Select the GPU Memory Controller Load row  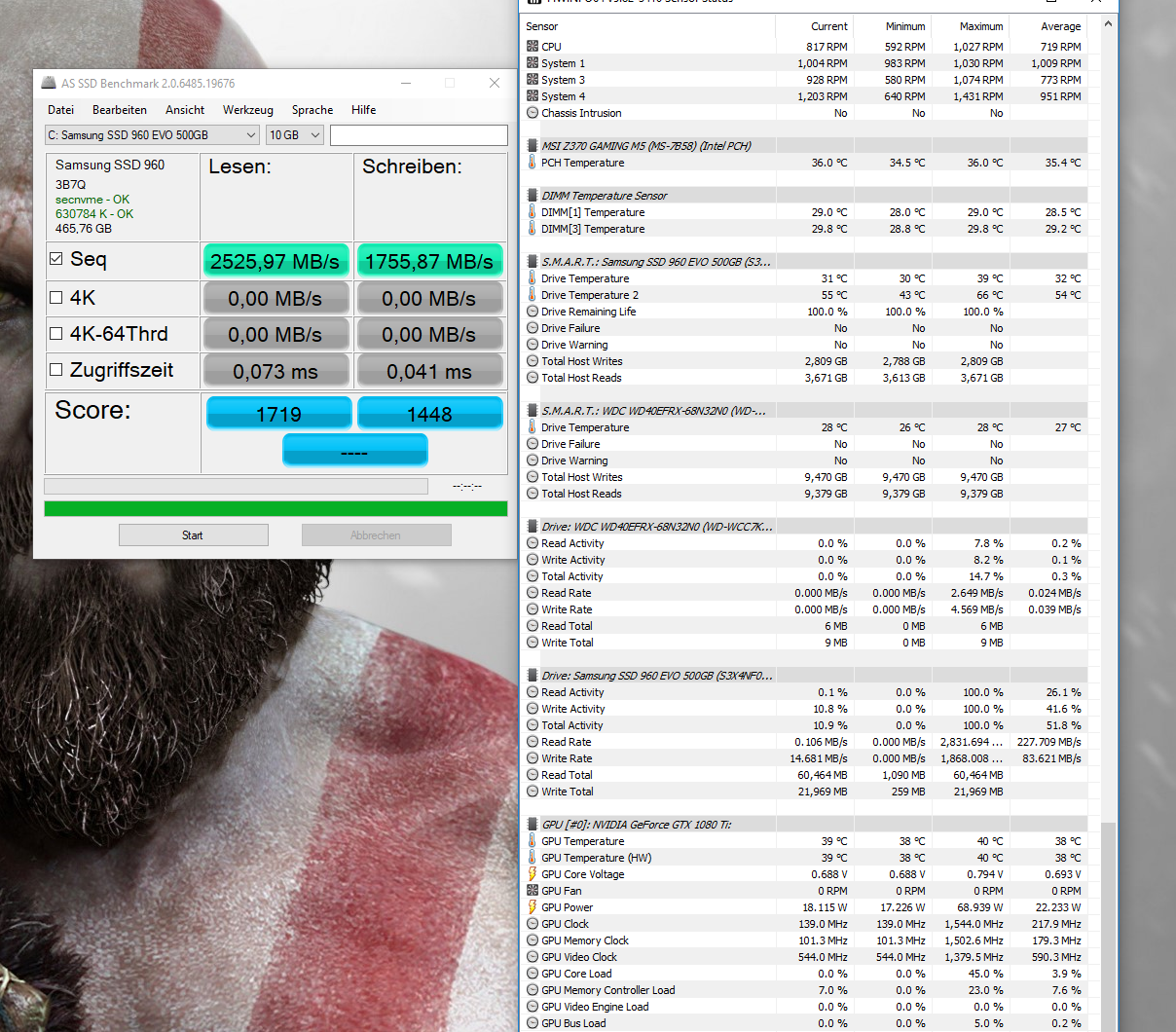pyautogui.click(x=805, y=990)
